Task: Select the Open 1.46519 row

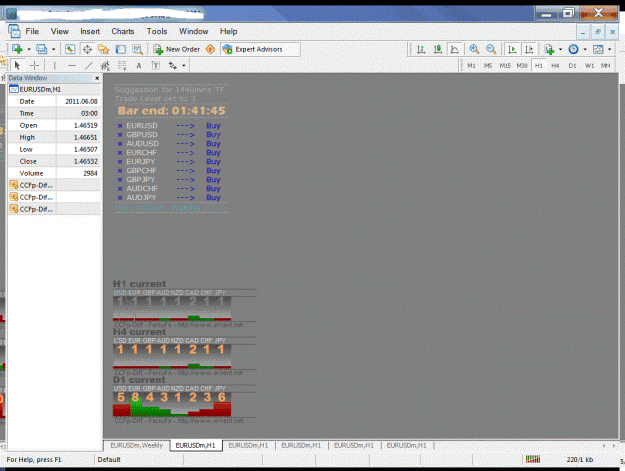Action: pos(54,125)
